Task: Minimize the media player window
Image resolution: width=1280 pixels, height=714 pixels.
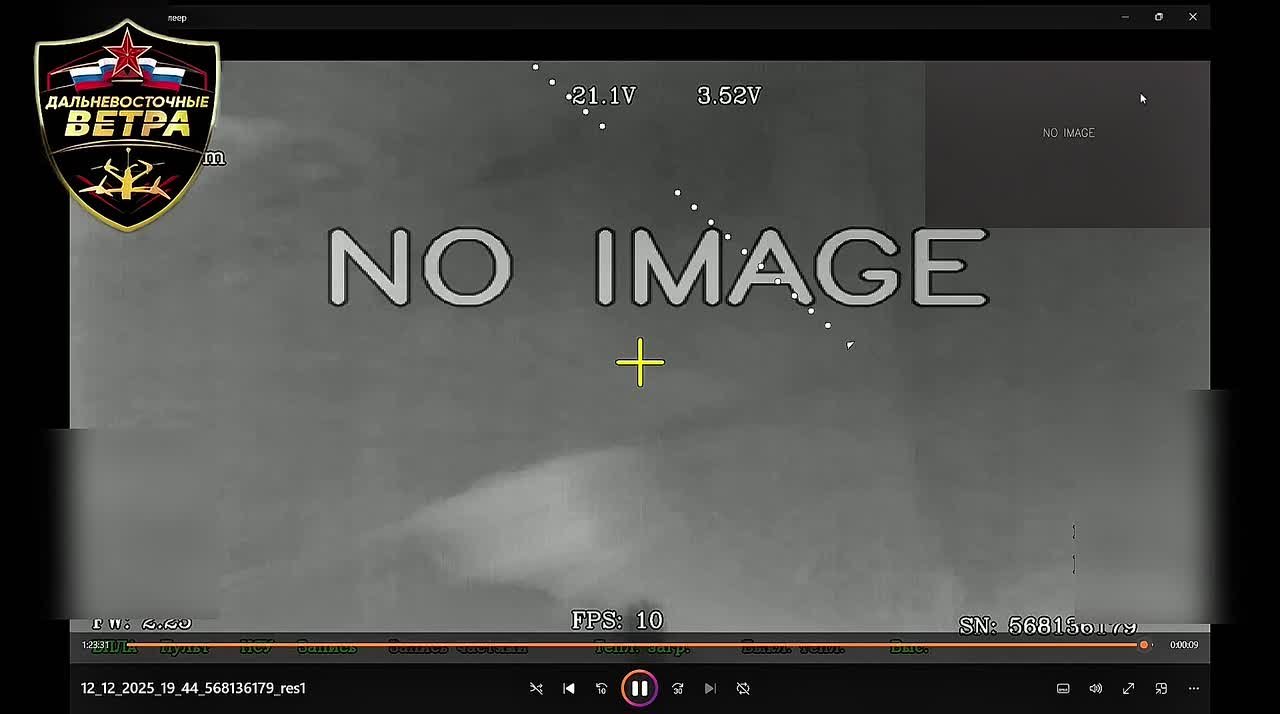Action: coord(1125,17)
